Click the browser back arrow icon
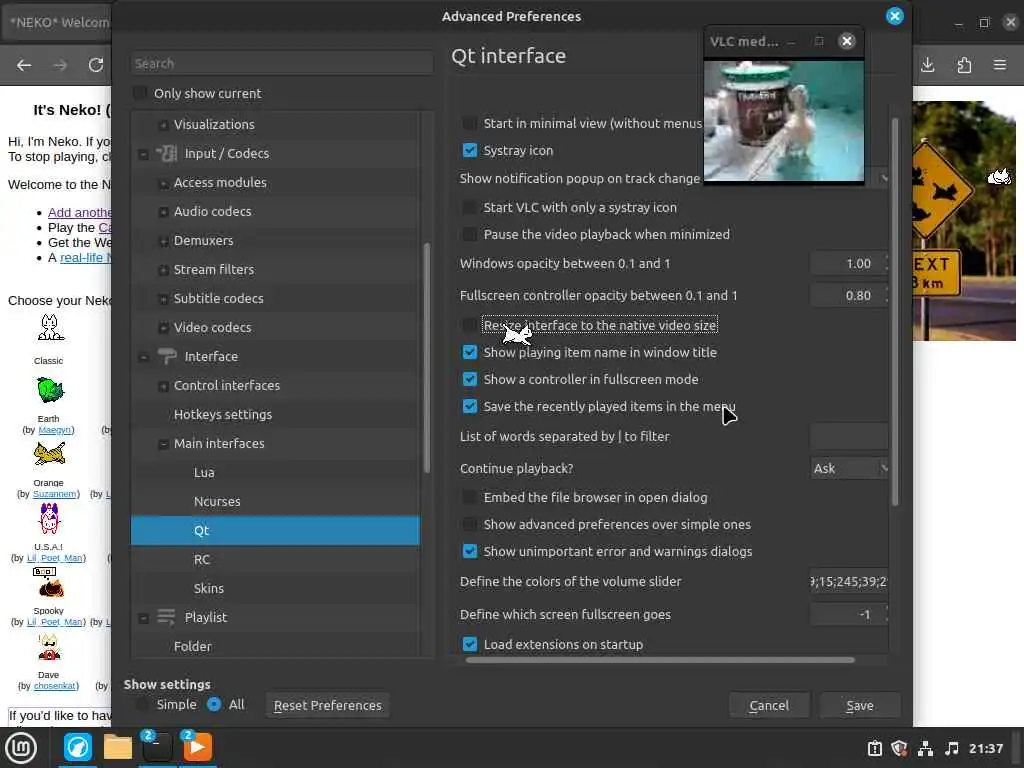The height and width of the screenshot is (768, 1024). click(x=24, y=65)
